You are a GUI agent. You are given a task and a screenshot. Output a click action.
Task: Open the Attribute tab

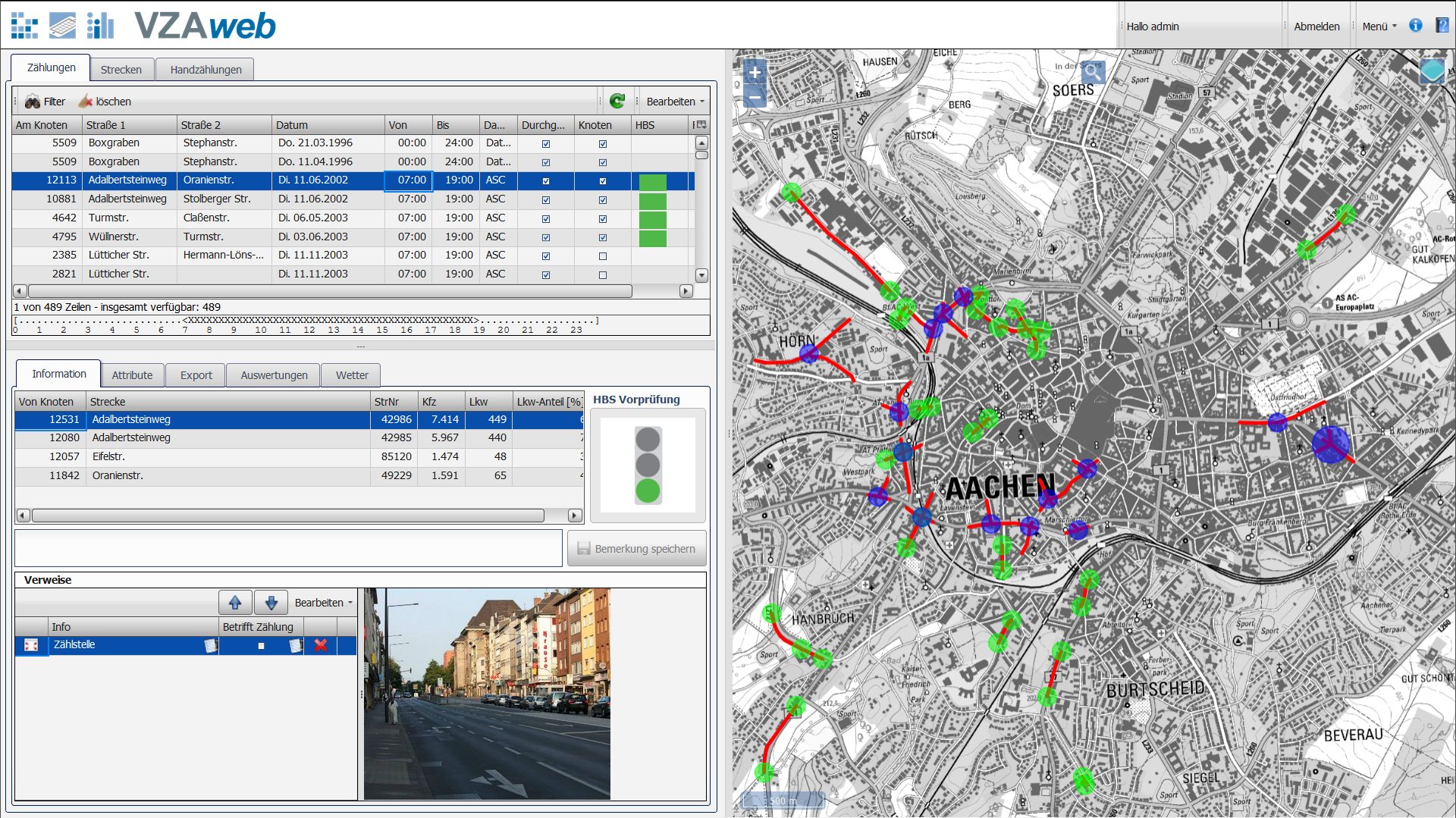pyautogui.click(x=132, y=375)
